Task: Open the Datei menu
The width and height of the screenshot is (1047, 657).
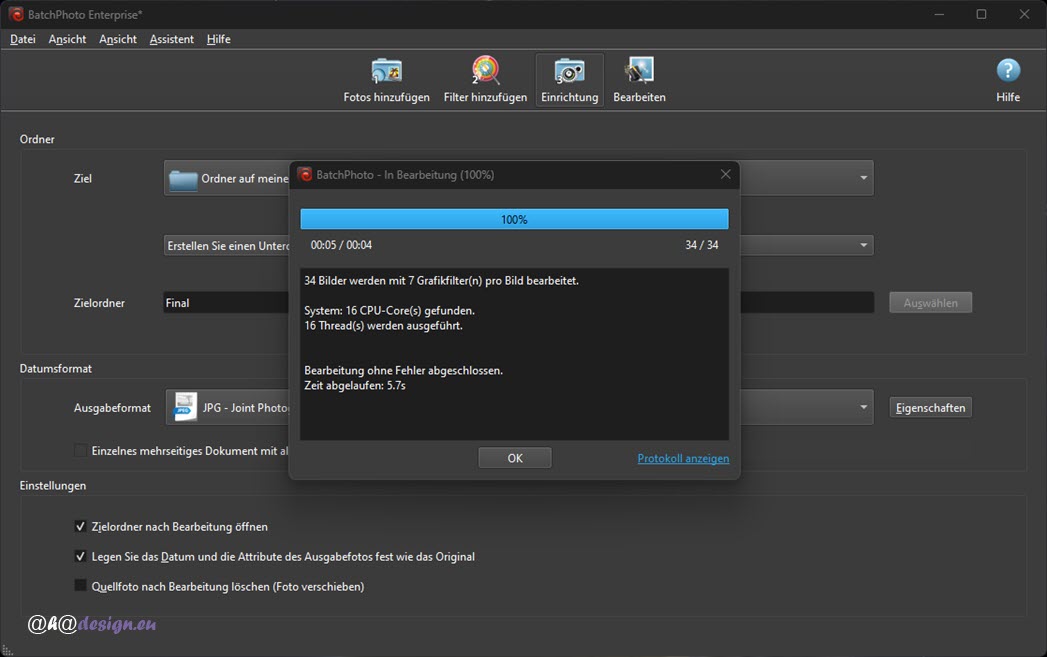Action: [x=23, y=39]
